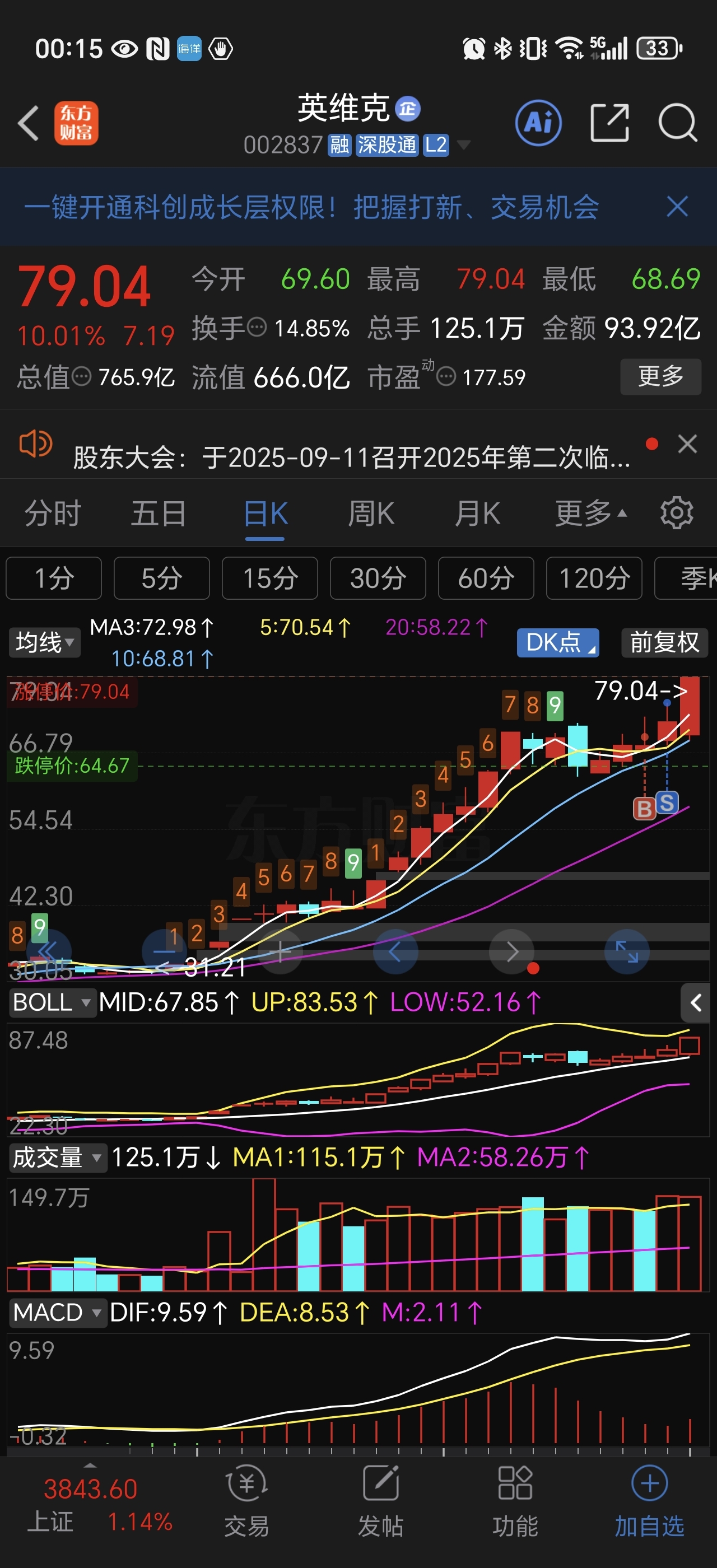Tap the 涨停价:79.04 label
Viewport: 717px width, 1568px height.
click(x=72, y=692)
